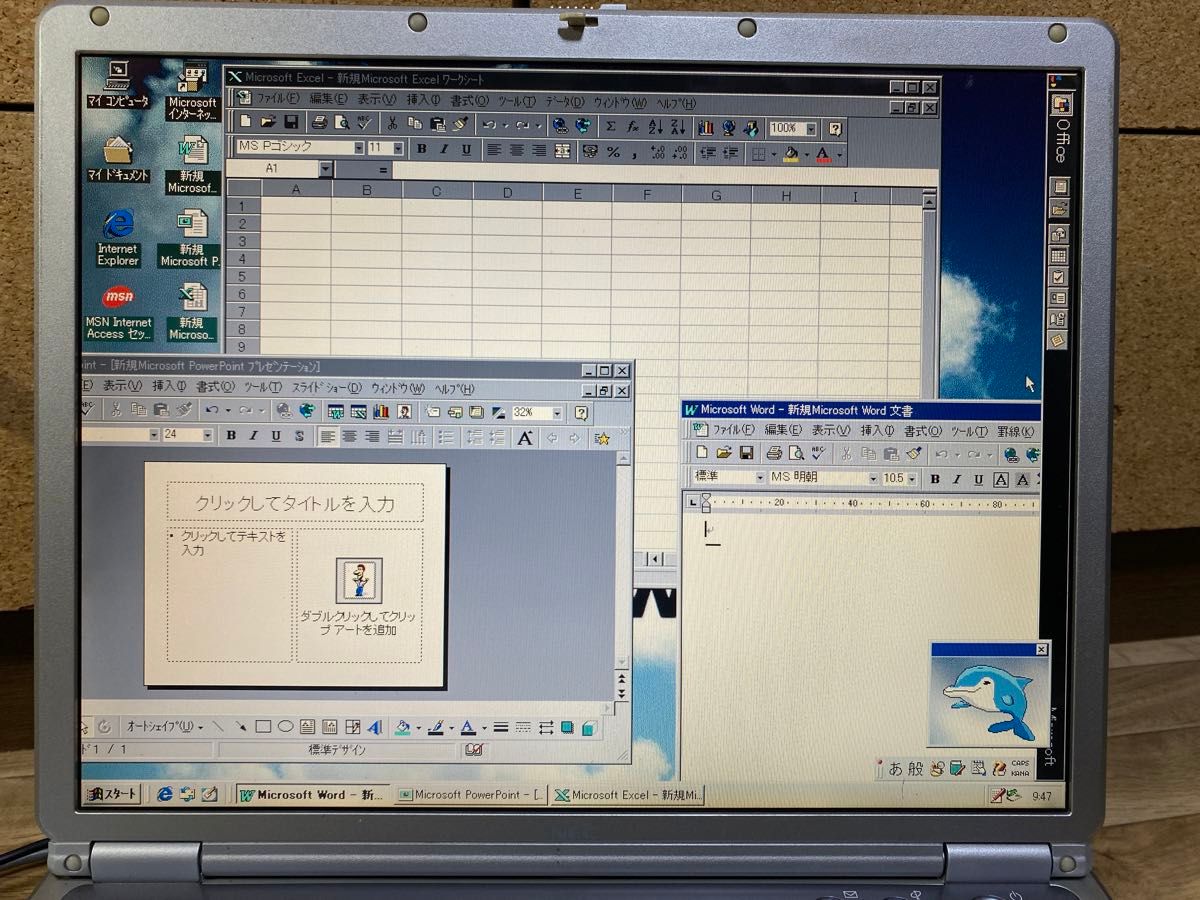Toggle left alignment in PowerPoint toolbar
Image resolution: width=1200 pixels, height=900 pixels.
(327, 436)
